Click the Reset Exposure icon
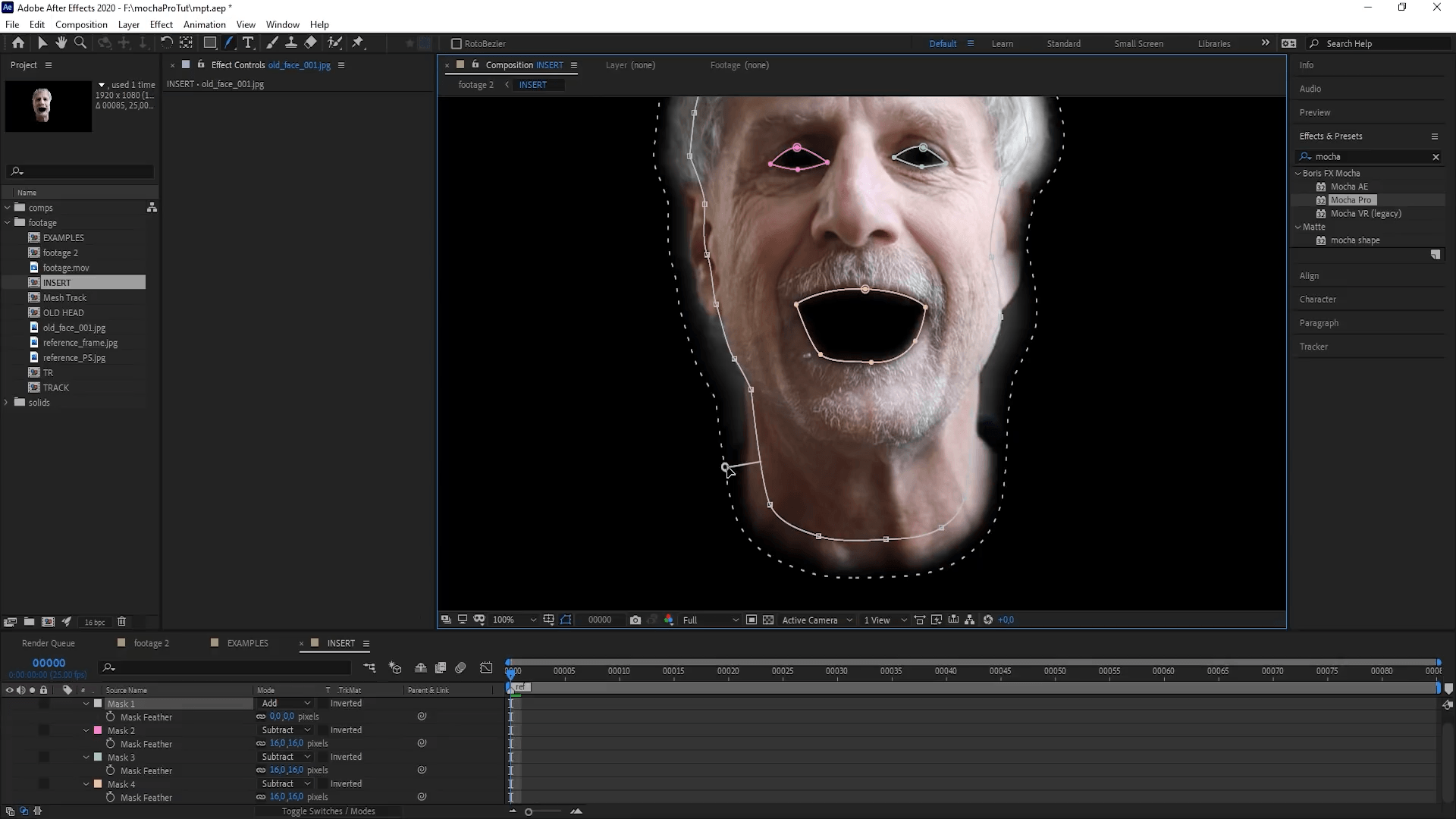This screenshot has height=819, width=1456. (988, 620)
